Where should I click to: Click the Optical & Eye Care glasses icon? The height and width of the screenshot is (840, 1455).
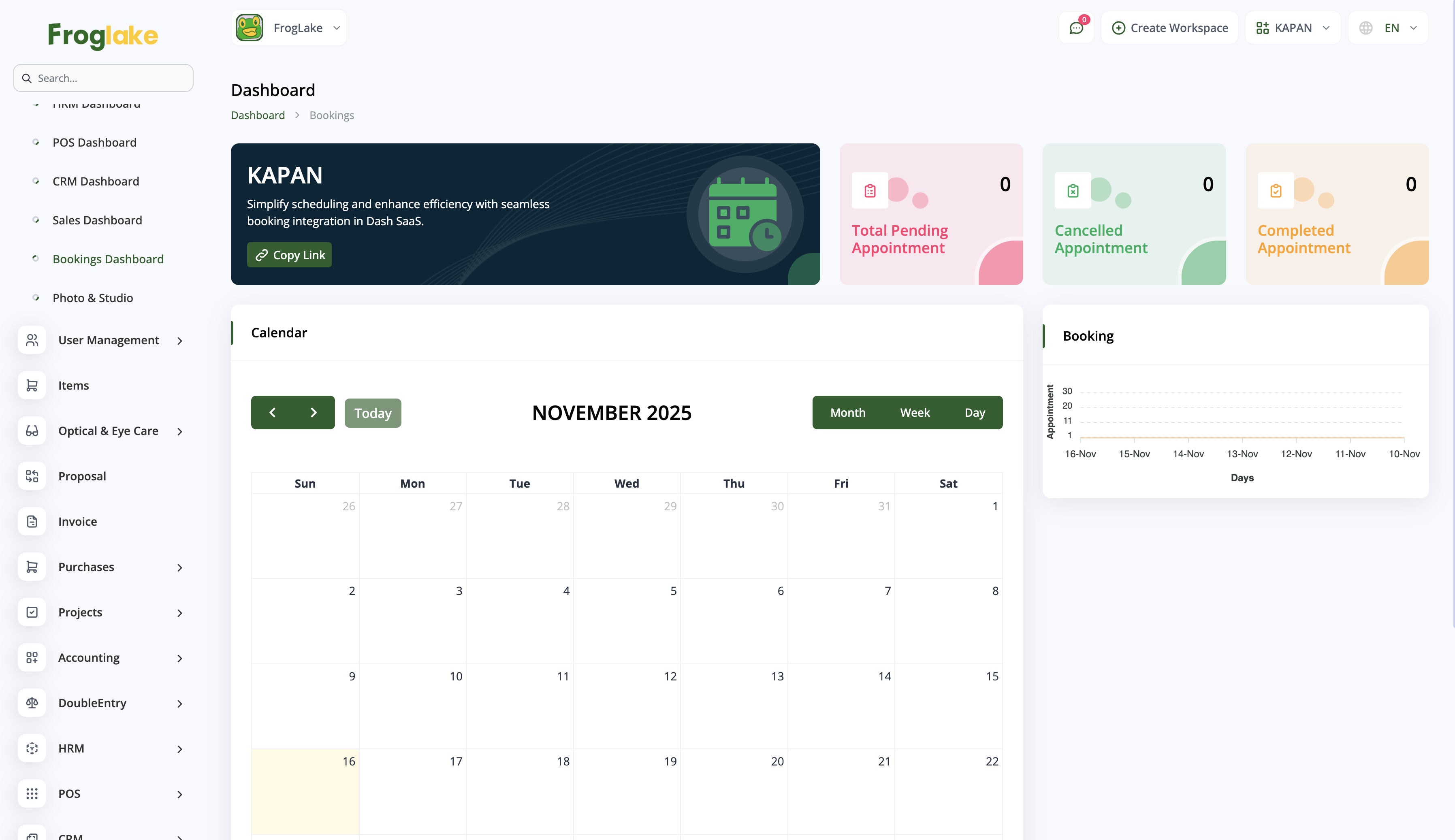click(x=32, y=431)
